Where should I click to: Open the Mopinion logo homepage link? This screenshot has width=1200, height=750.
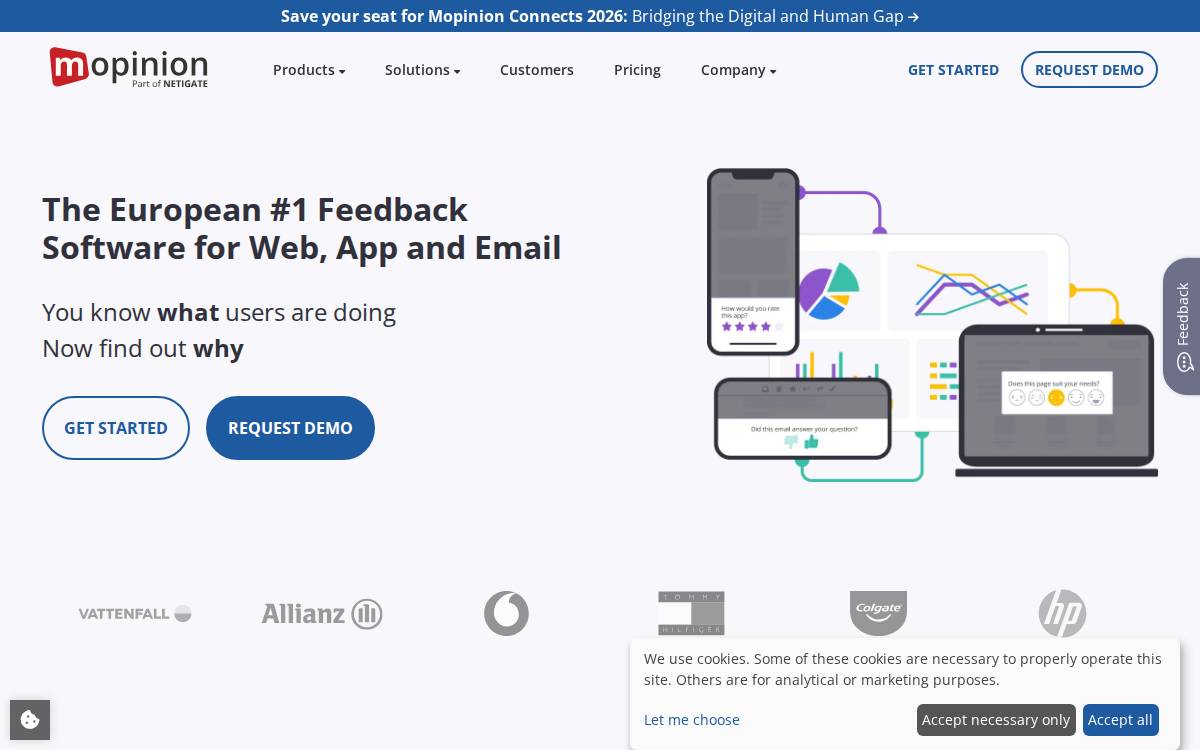[129, 67]
